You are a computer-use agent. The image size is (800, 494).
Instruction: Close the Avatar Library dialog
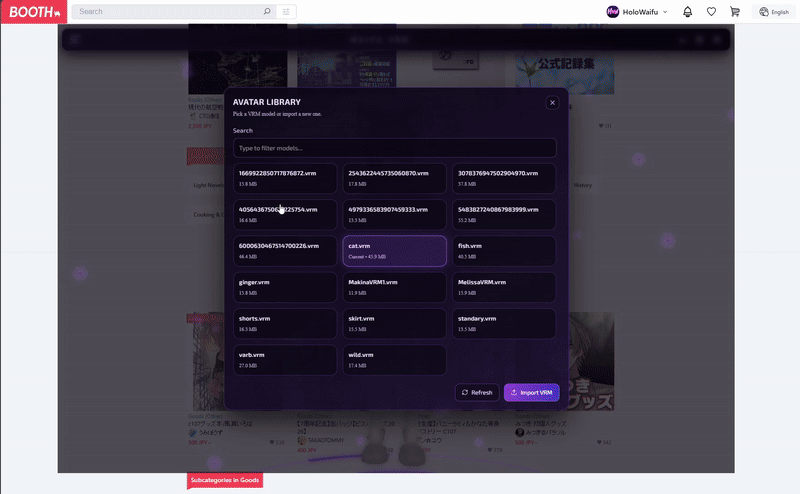click(x=552, y=103)
